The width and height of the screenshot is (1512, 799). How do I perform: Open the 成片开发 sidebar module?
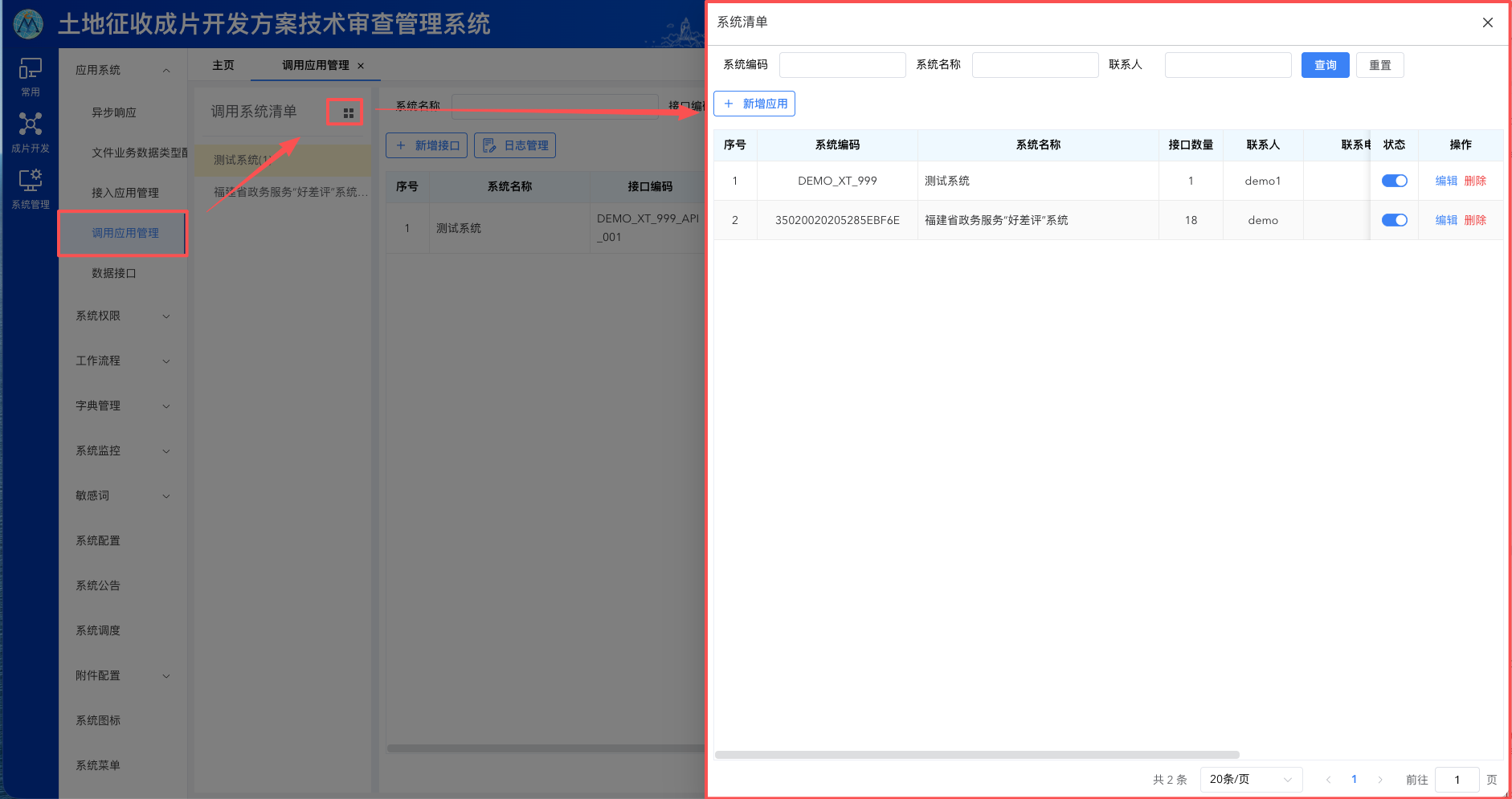pos(30,131)
